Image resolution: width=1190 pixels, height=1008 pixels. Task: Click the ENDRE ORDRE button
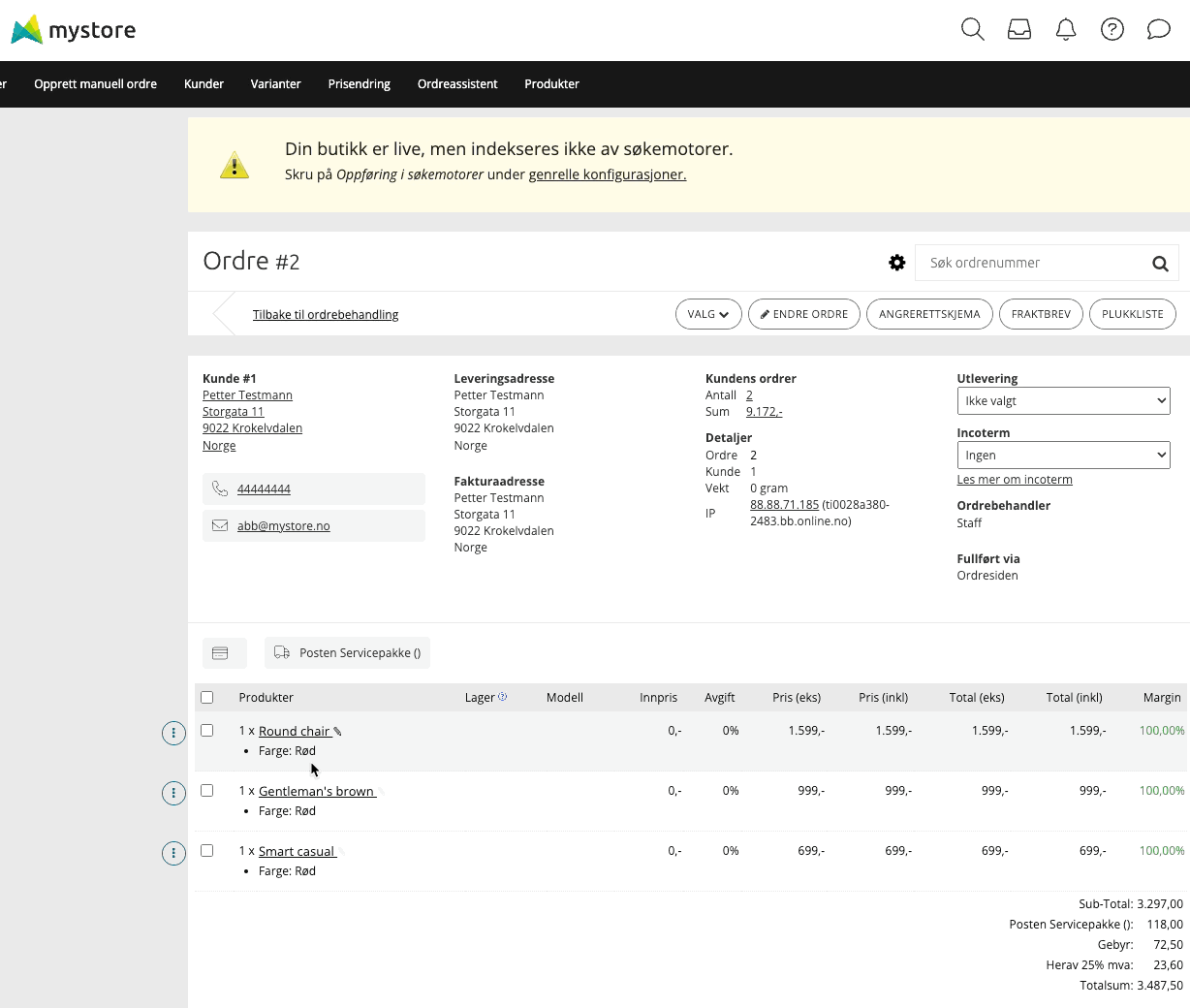click(803, 314)
